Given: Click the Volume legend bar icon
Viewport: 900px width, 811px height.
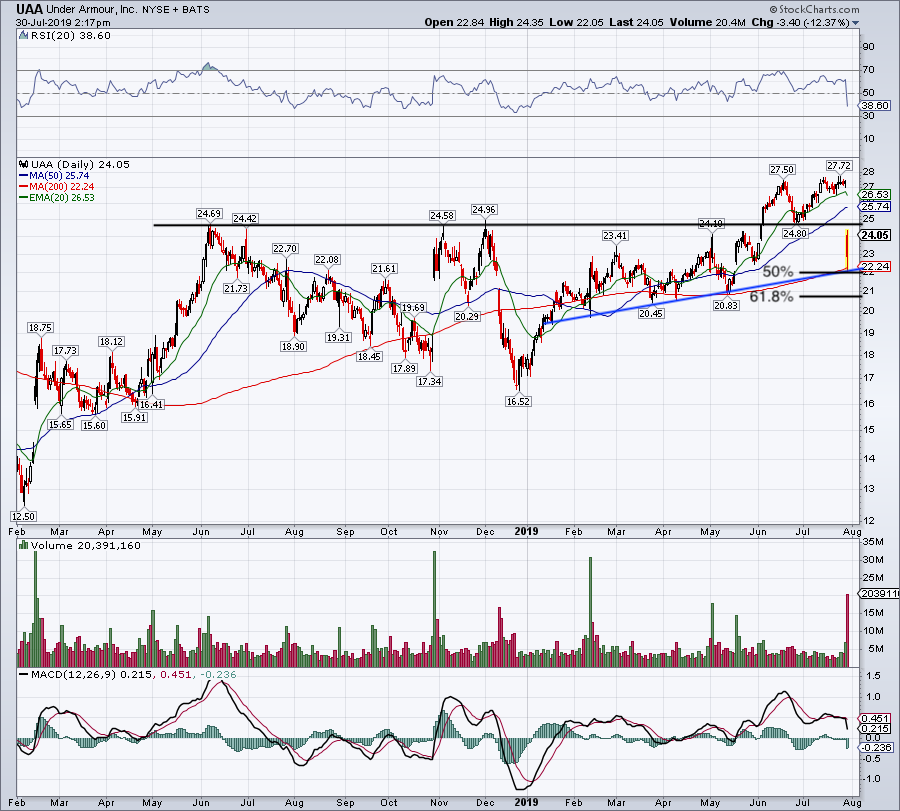Looking at the screenshot, I should [x=23, y=545].
